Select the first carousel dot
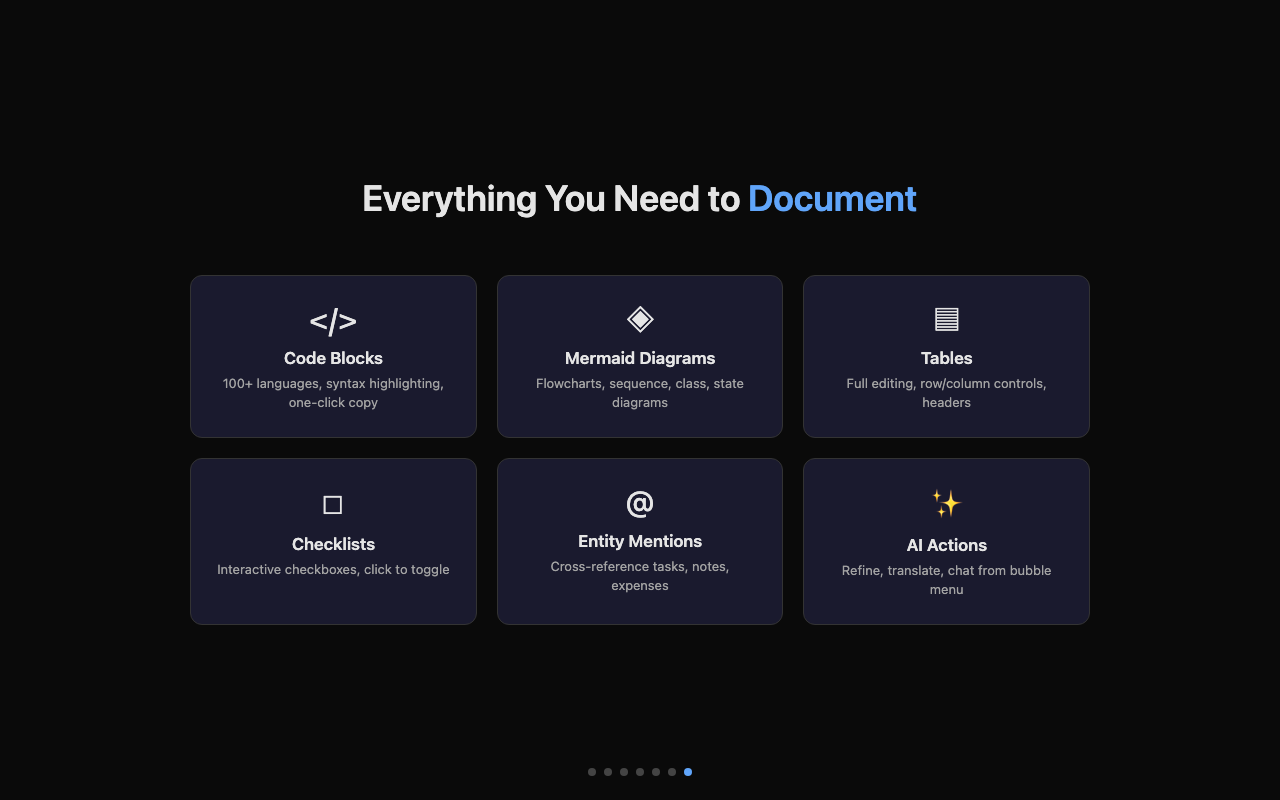 [x=591, y=771]
